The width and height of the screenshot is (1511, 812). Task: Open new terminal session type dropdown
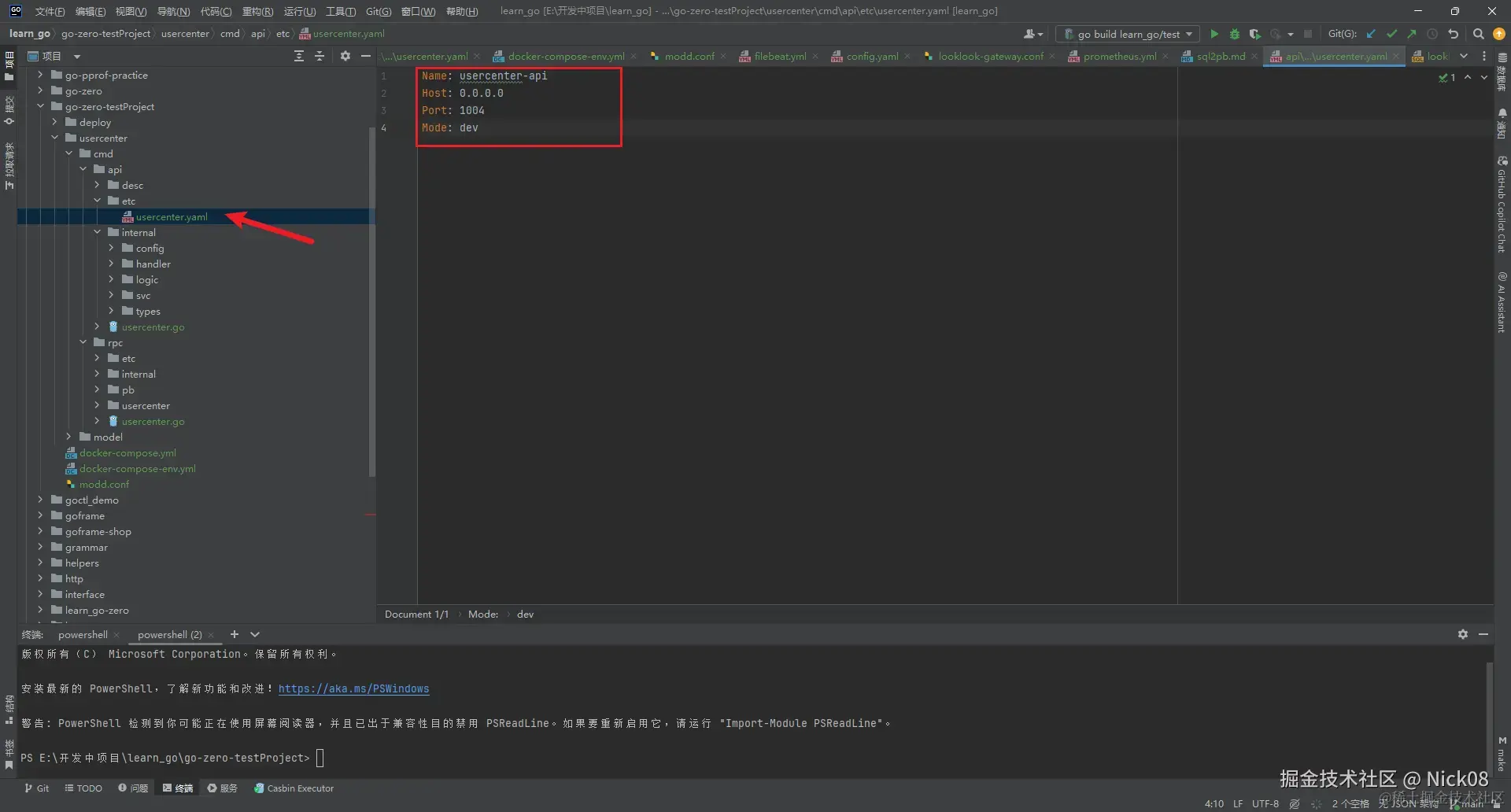point(255,634)
